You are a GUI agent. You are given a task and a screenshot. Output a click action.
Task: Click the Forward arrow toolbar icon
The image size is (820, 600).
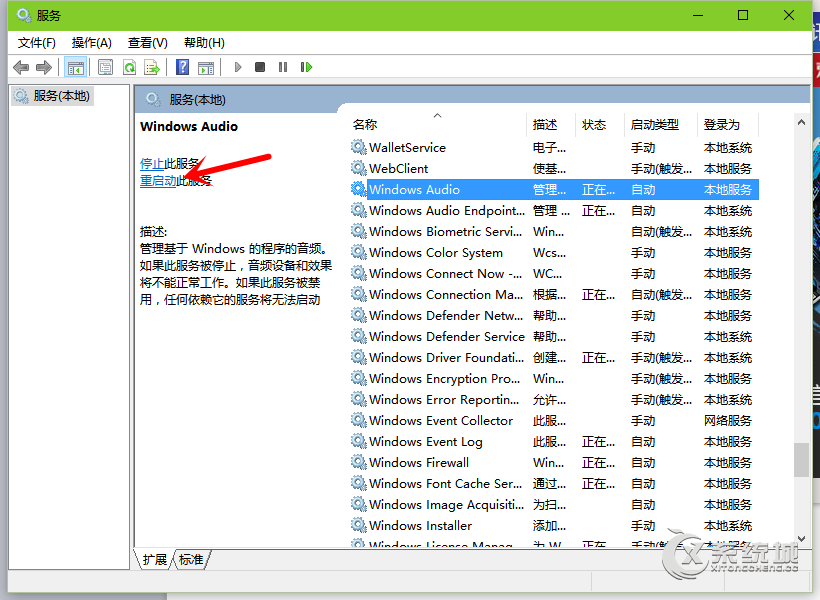pos(43,67)
